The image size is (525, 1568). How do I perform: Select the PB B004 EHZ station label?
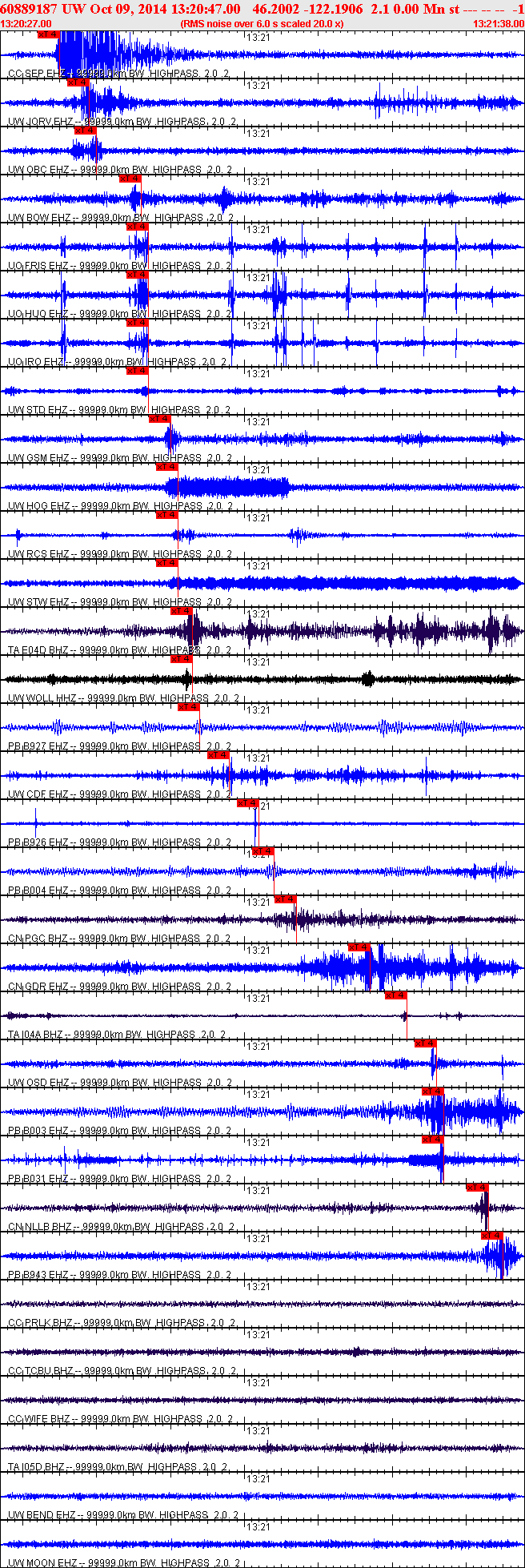(38, 891)
